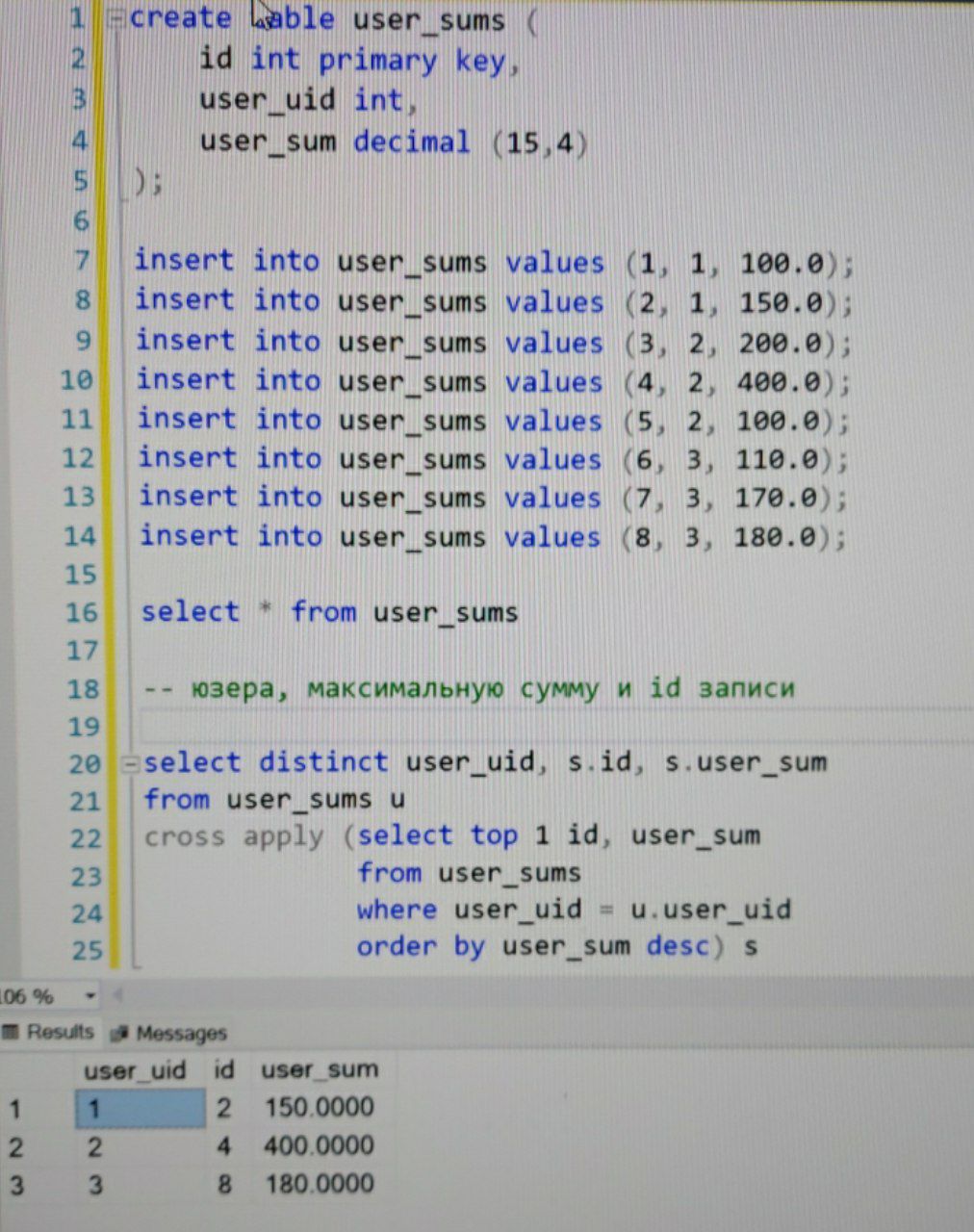The height and width of the screenshot is (1232, 974).
Task: Click 'decimal' keyword on line 4
Action: [412, 143]
